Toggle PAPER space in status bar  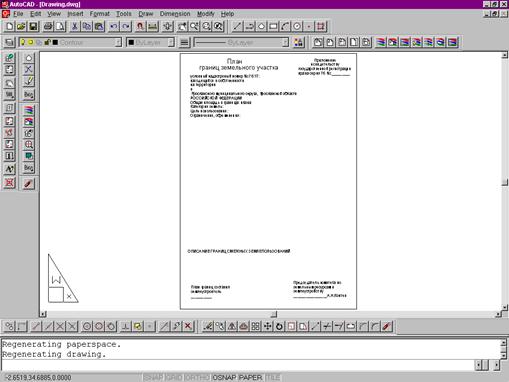[250, 377]
